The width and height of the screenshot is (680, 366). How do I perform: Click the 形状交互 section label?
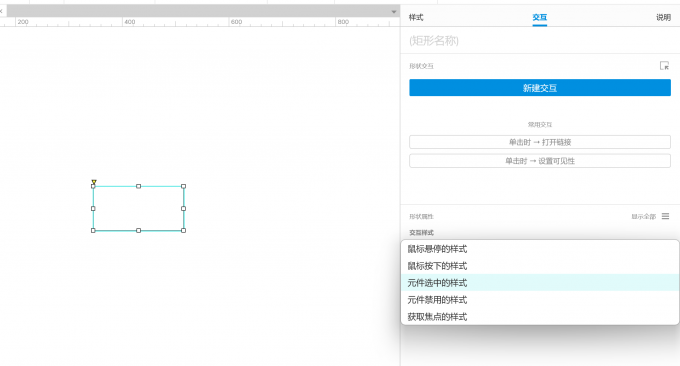tap(421, 66)
